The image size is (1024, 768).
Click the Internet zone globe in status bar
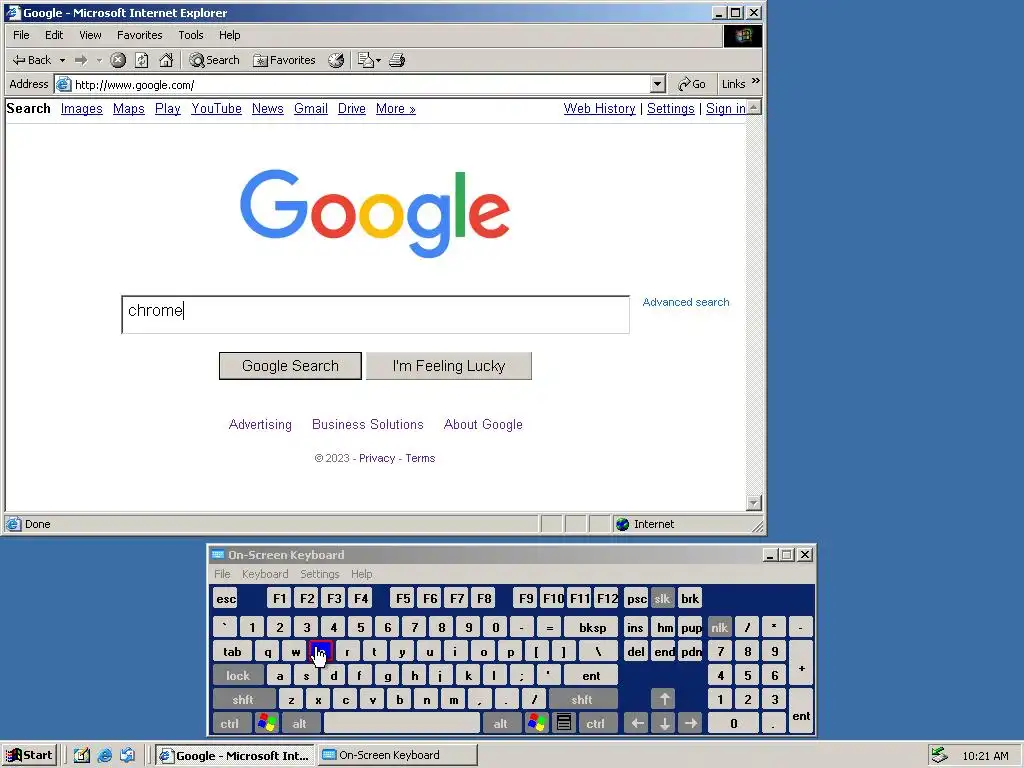pos(622,524)
